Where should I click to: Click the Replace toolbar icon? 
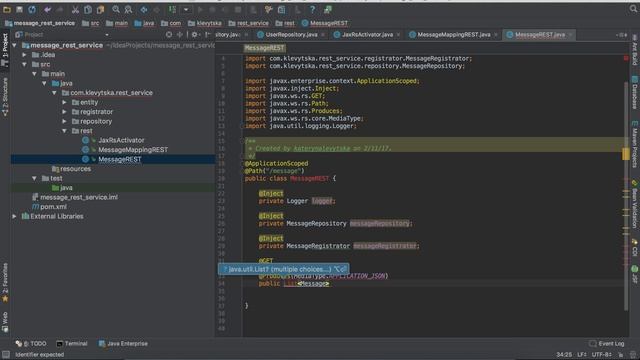coord(128,9)
